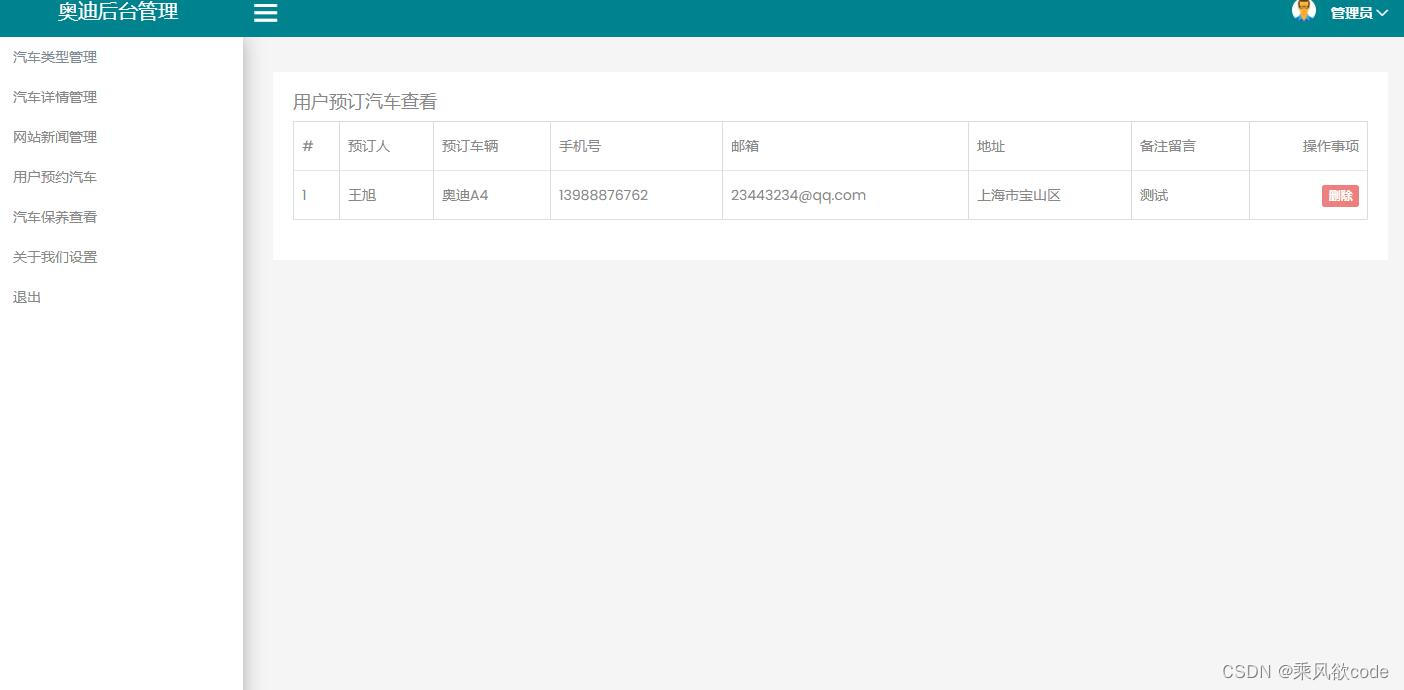Open 汽车详情管理 in sidebar
Image resolution: width=1404 pixels, height=690 pixels.
click(x=55, y=97)
